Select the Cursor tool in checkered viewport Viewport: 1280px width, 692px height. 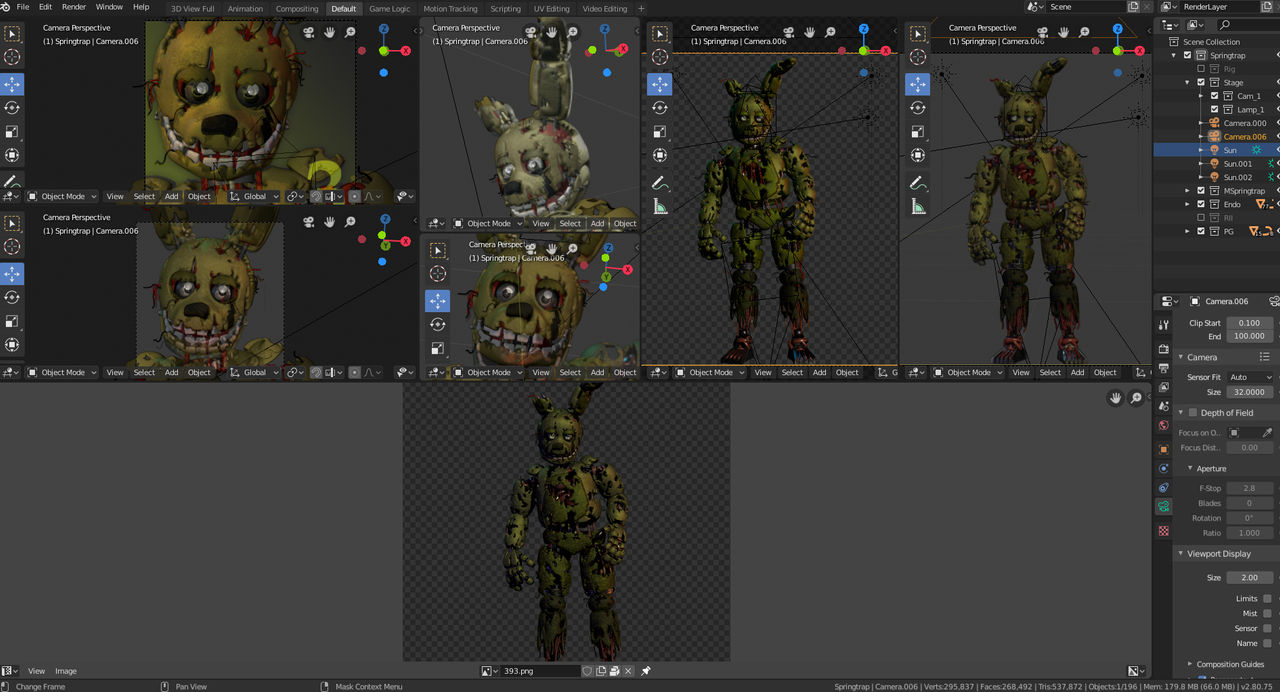pyautogui.click(x=659, y=58)
